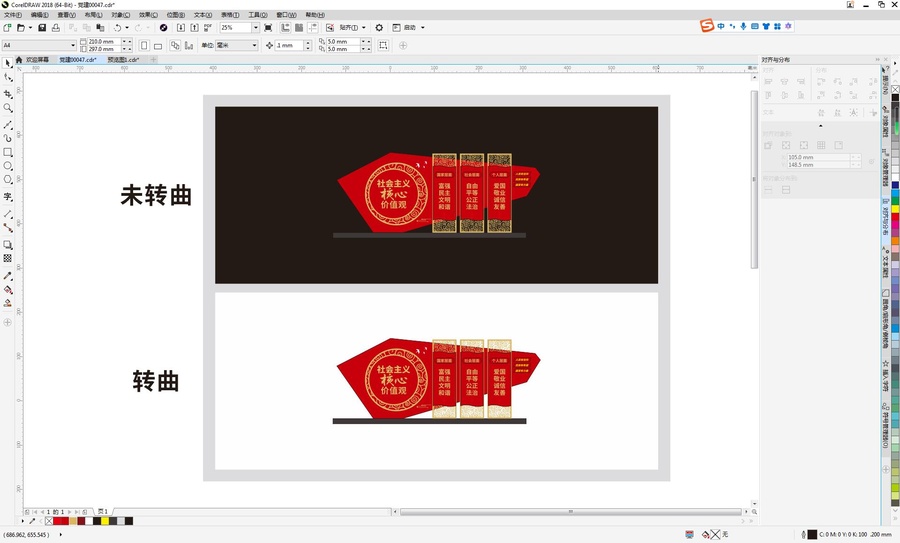This screenshot has width=900, height=543.
Task: Select the Zoom magnifier tool
Action: 7,107
